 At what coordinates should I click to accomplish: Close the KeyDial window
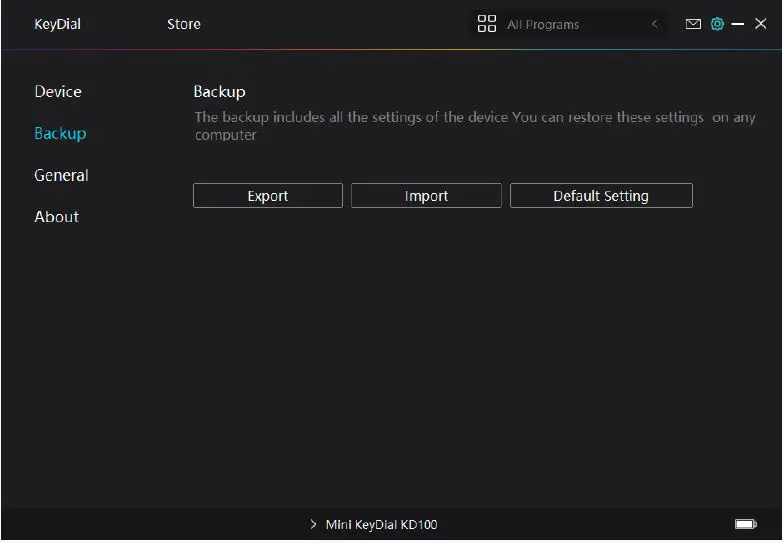coord(761,23)
